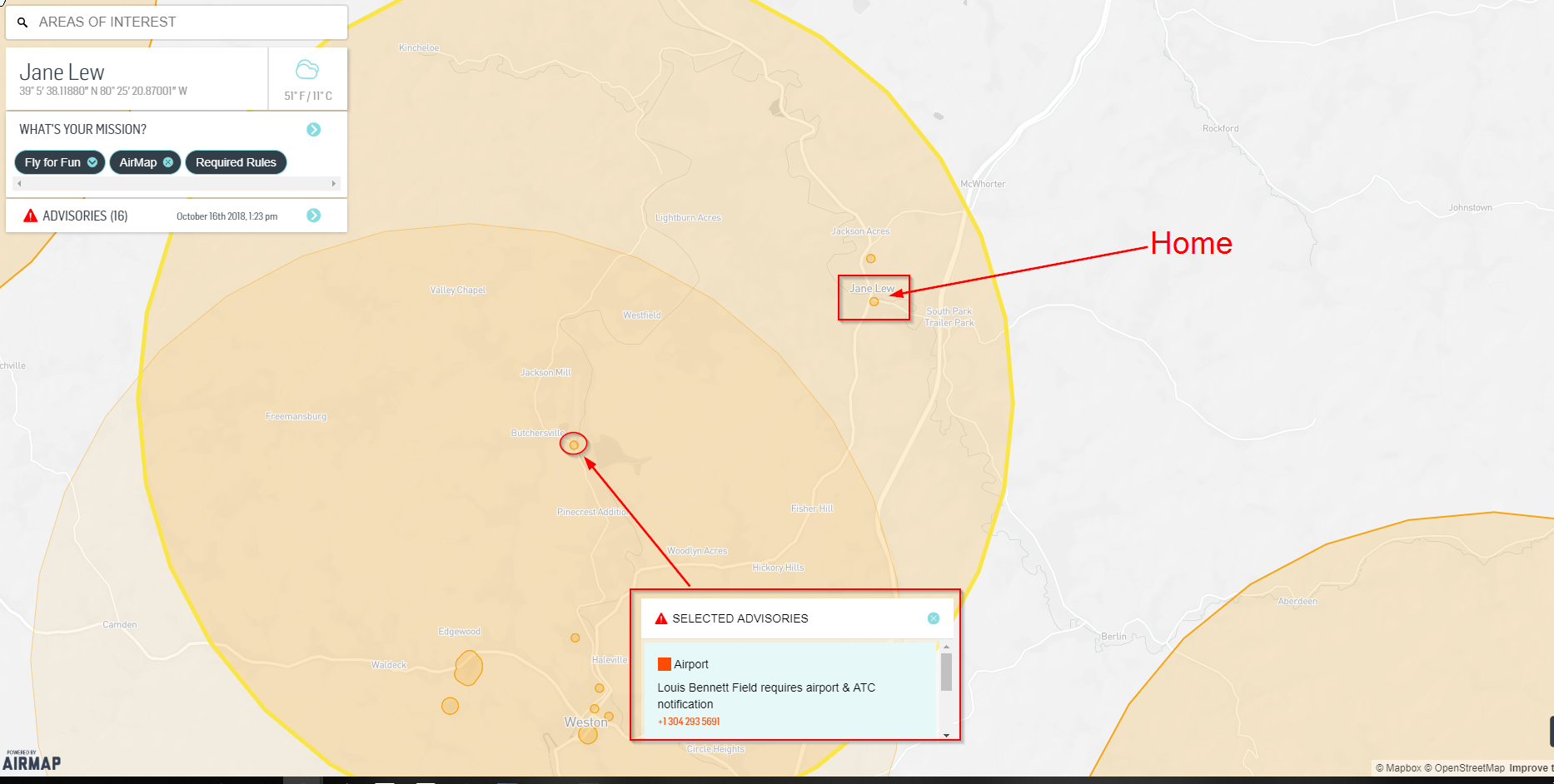
Task: Click the marker below Jackson Acres label
Action: coord(870,259)
